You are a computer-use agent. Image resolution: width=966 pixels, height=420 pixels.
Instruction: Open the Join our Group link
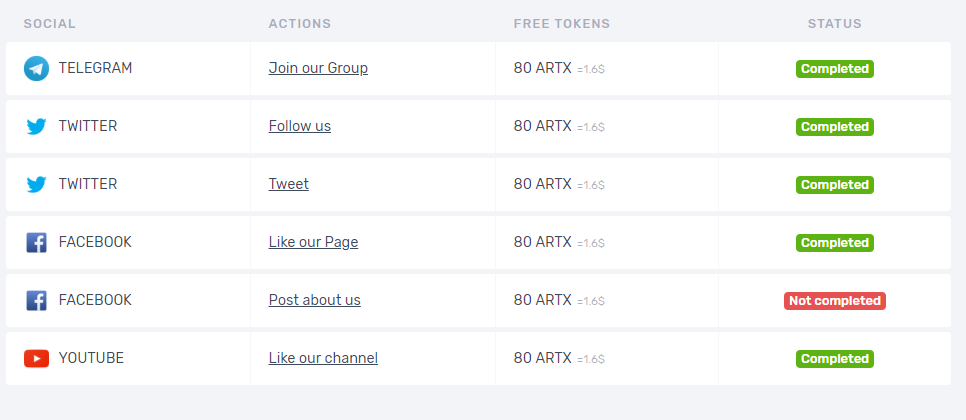[318, 68]
